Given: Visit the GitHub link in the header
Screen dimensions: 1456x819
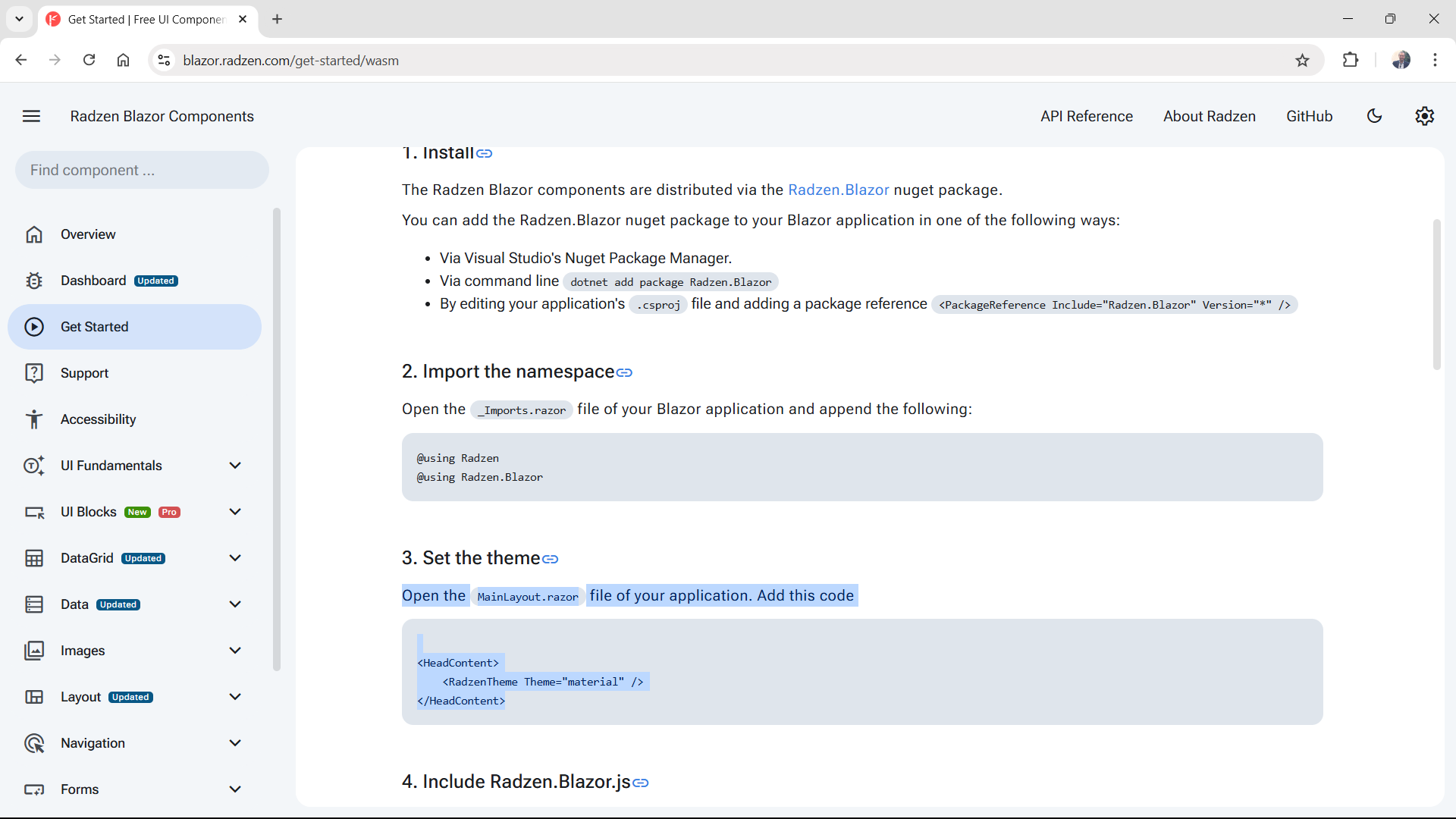Looking at the screenshot, I should pyautogui.click(x=1309, y=116).
